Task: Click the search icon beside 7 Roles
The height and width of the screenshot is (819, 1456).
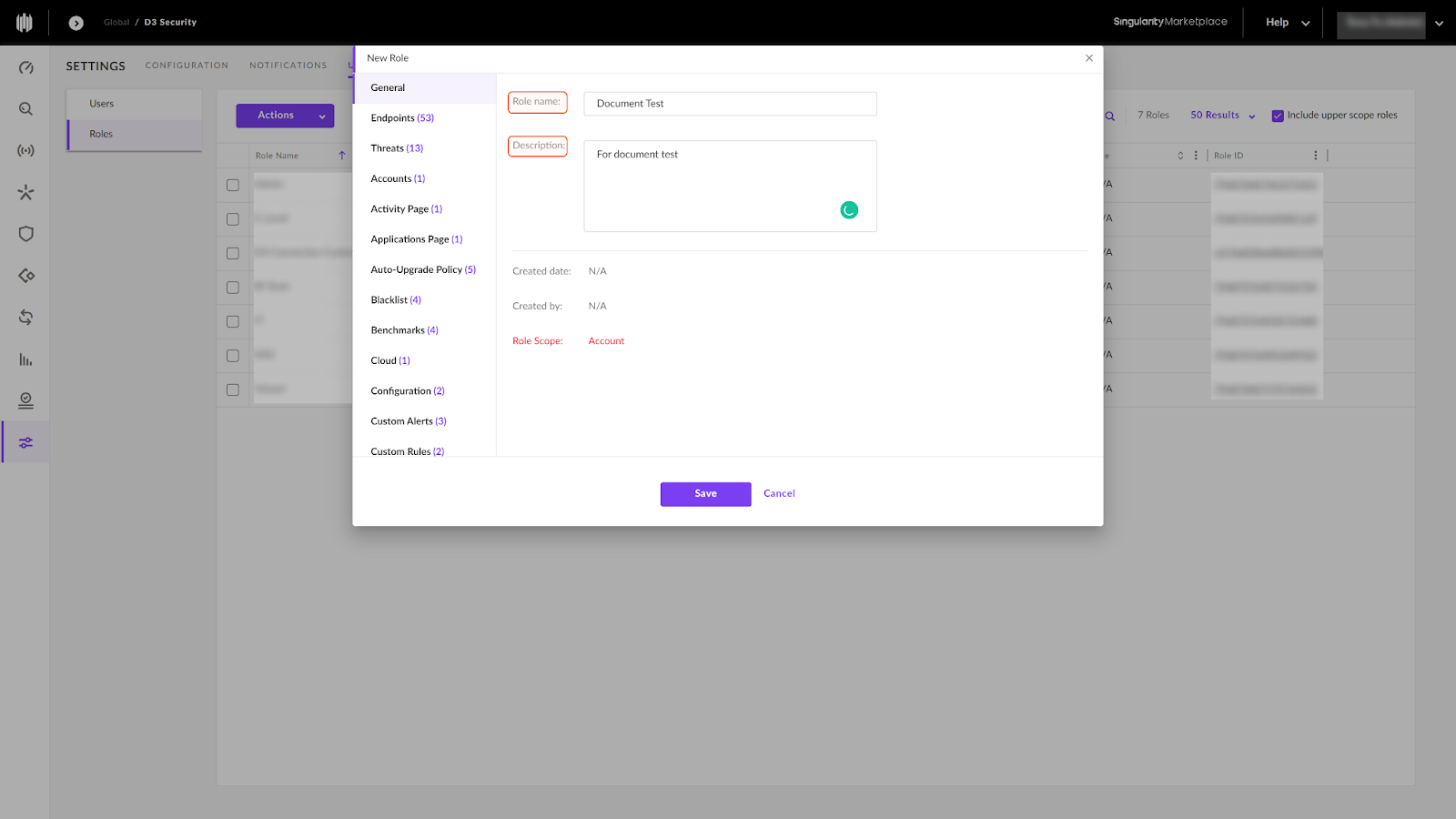Action: (x=1110, y=116)
